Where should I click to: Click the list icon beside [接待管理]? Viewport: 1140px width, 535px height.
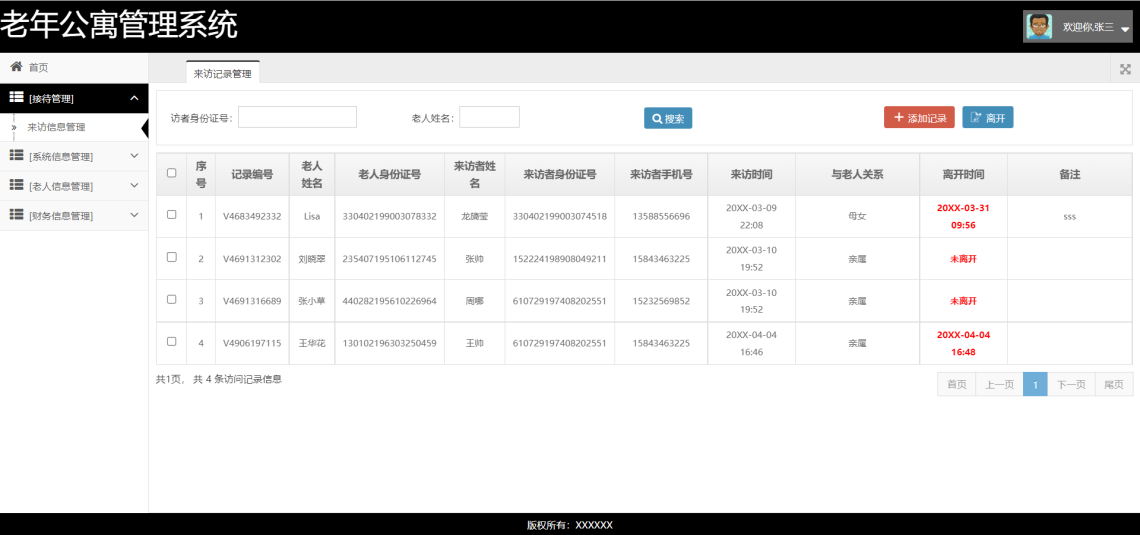pyautogui.click(x=16, y=97)
